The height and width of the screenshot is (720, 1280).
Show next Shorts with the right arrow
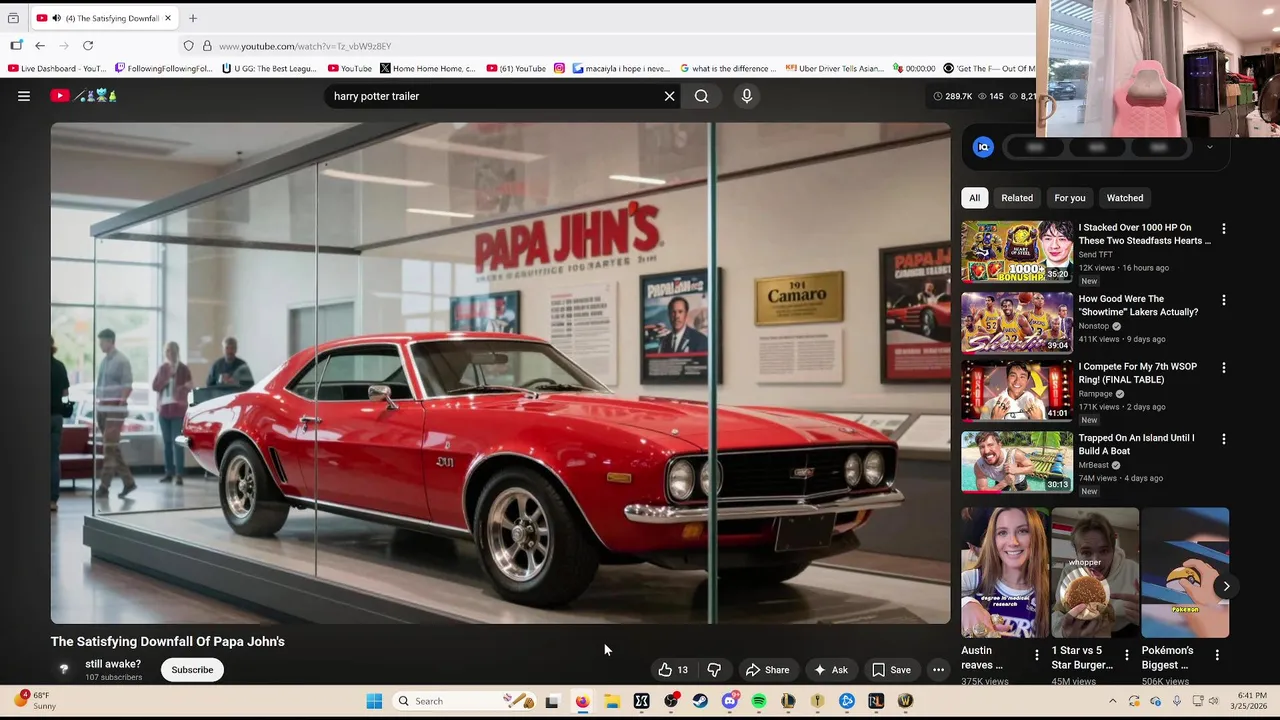(1226, 586)
